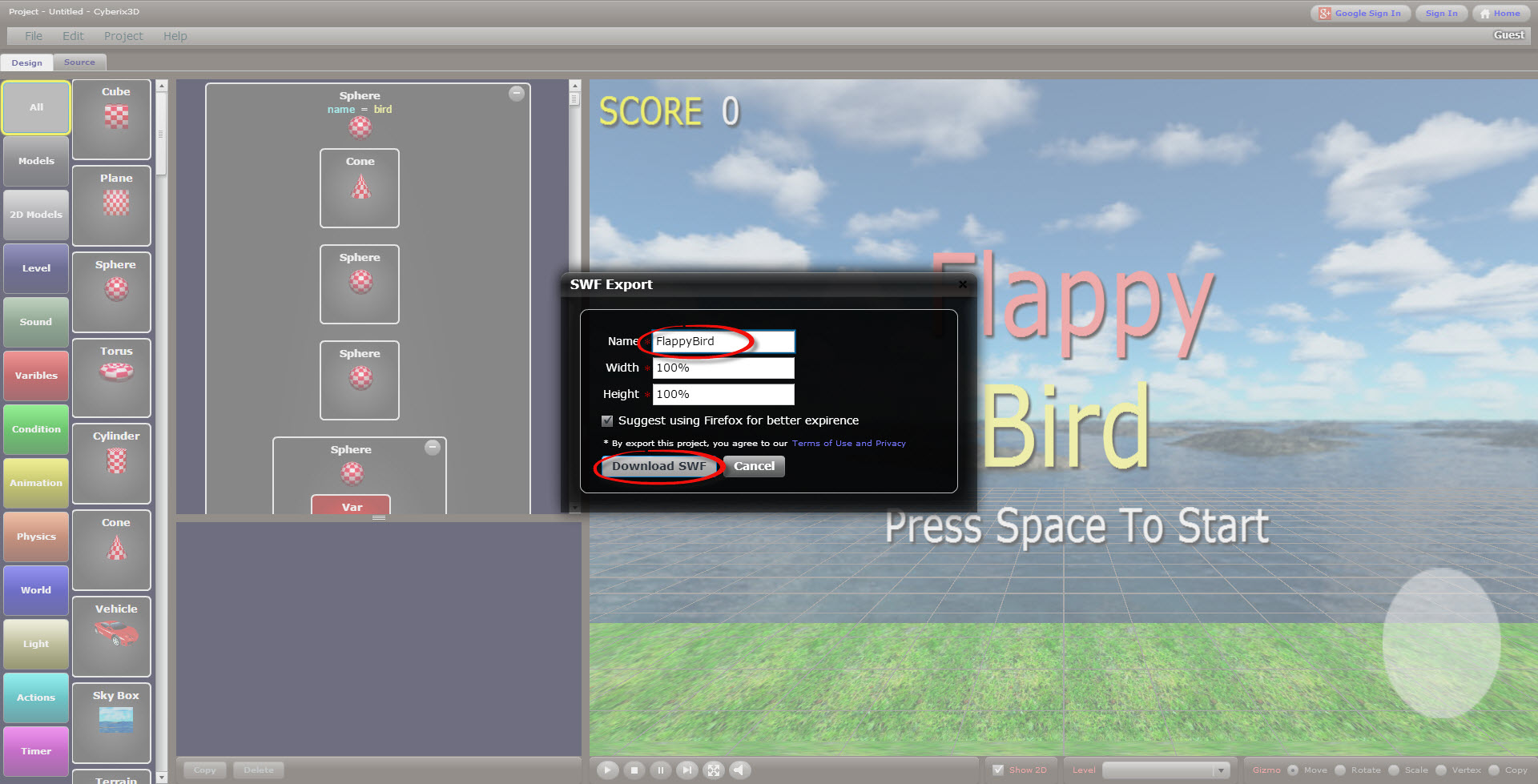Screen dimensions: 1538x784
Task: Click block editor scrollbar up arrow
Action: (574, 85)
